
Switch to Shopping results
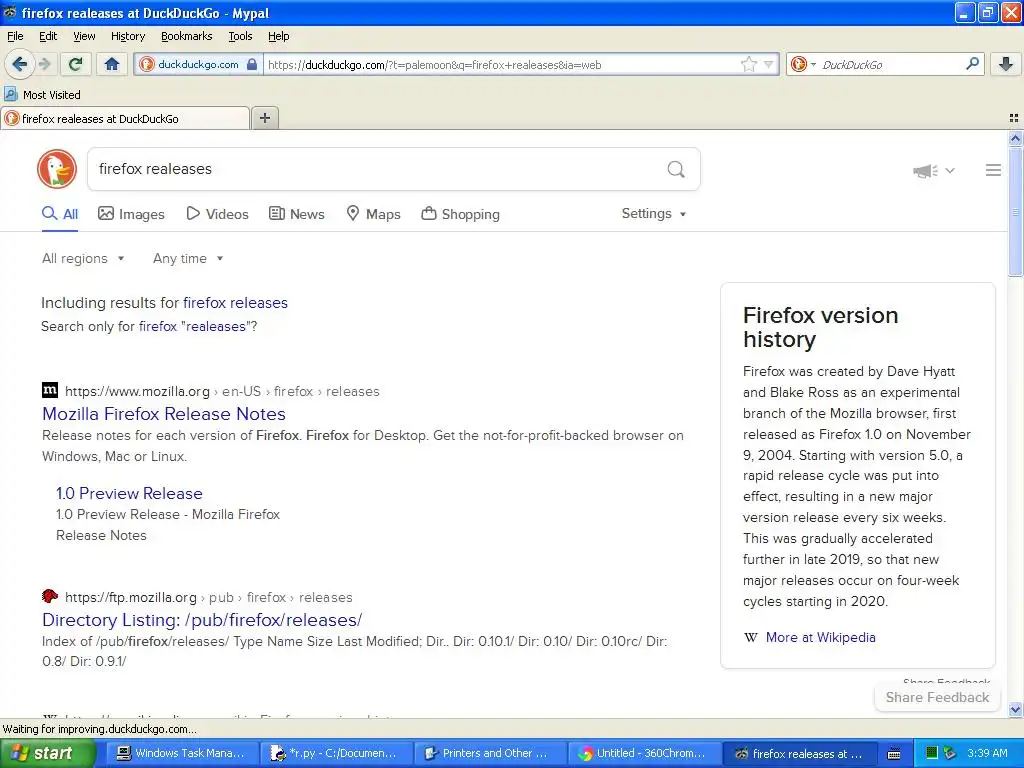[x=460, y=214]
